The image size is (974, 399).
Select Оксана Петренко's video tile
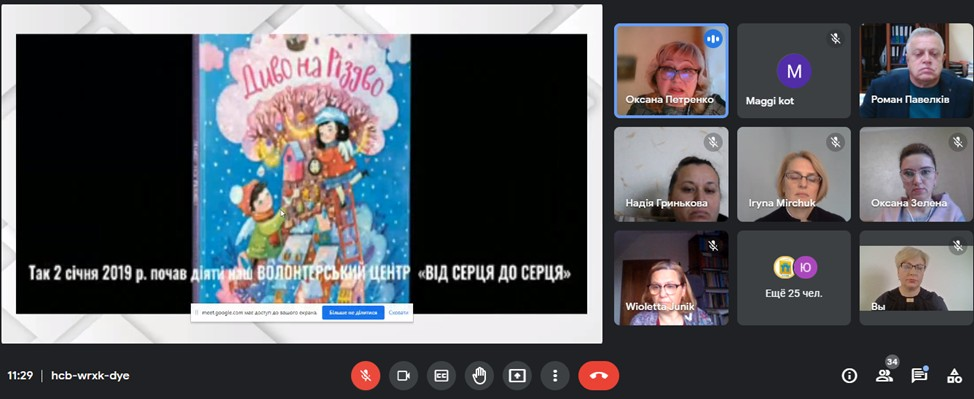[671, 71]
